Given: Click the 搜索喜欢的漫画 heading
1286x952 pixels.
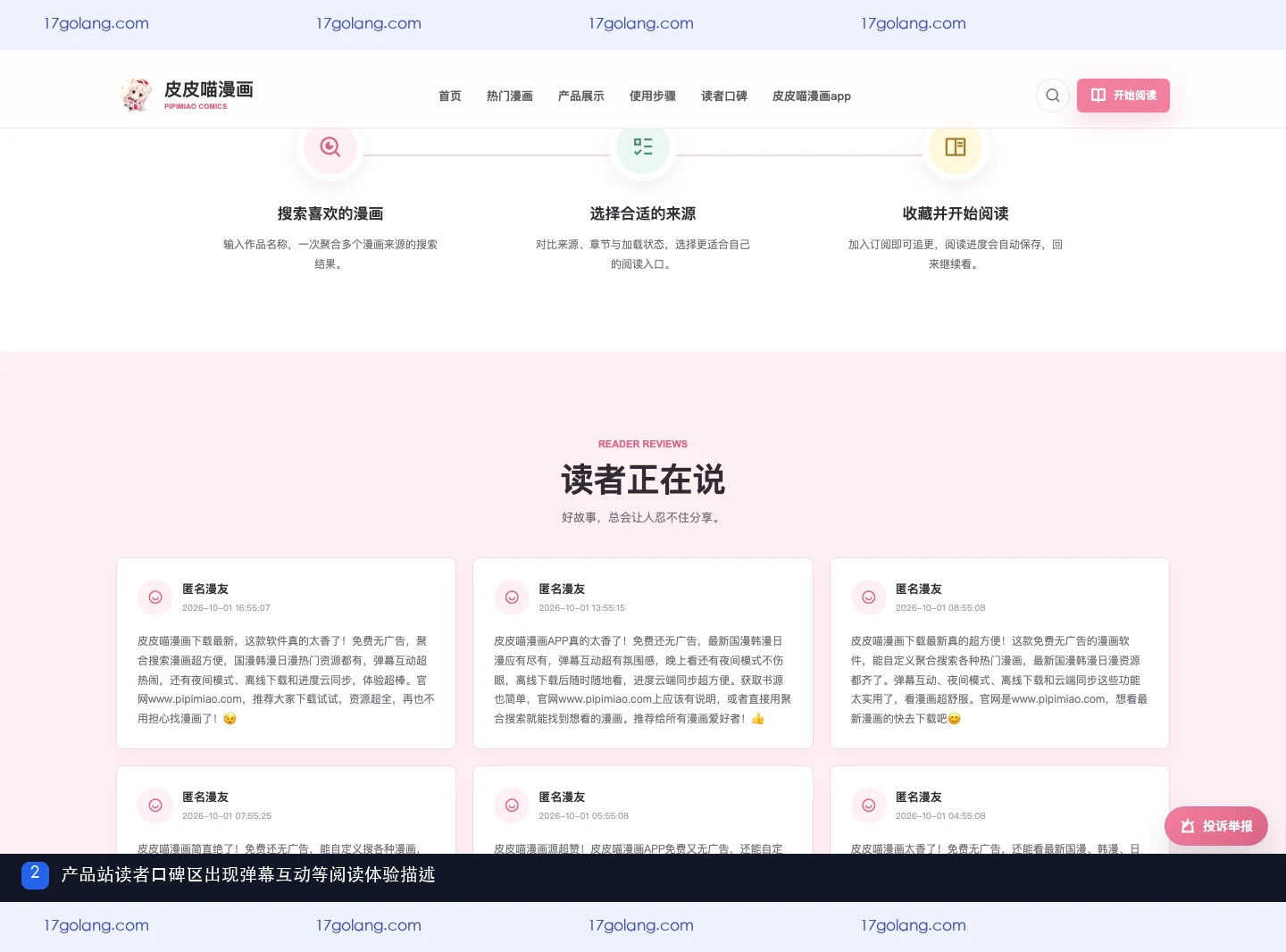Looking at the screenshot, I should coord(330,213).
